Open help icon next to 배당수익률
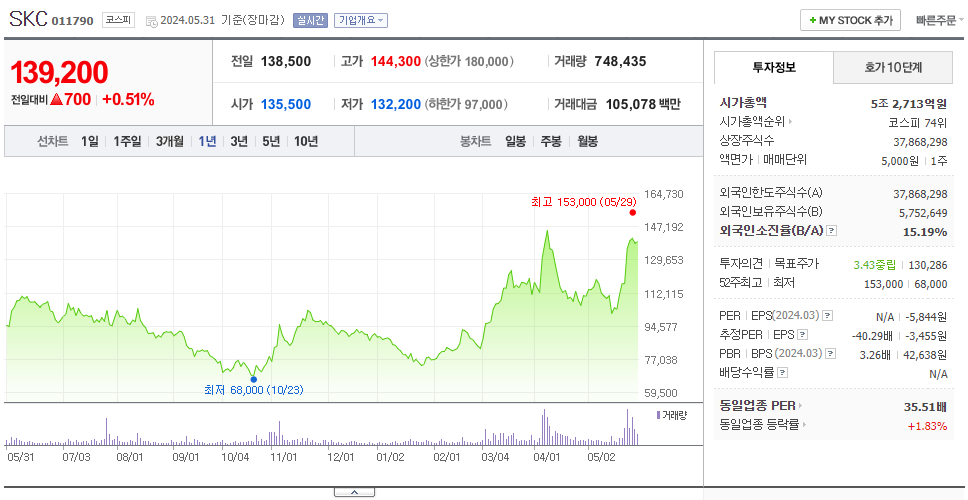 pyautogui.click(x=782, y=373)
